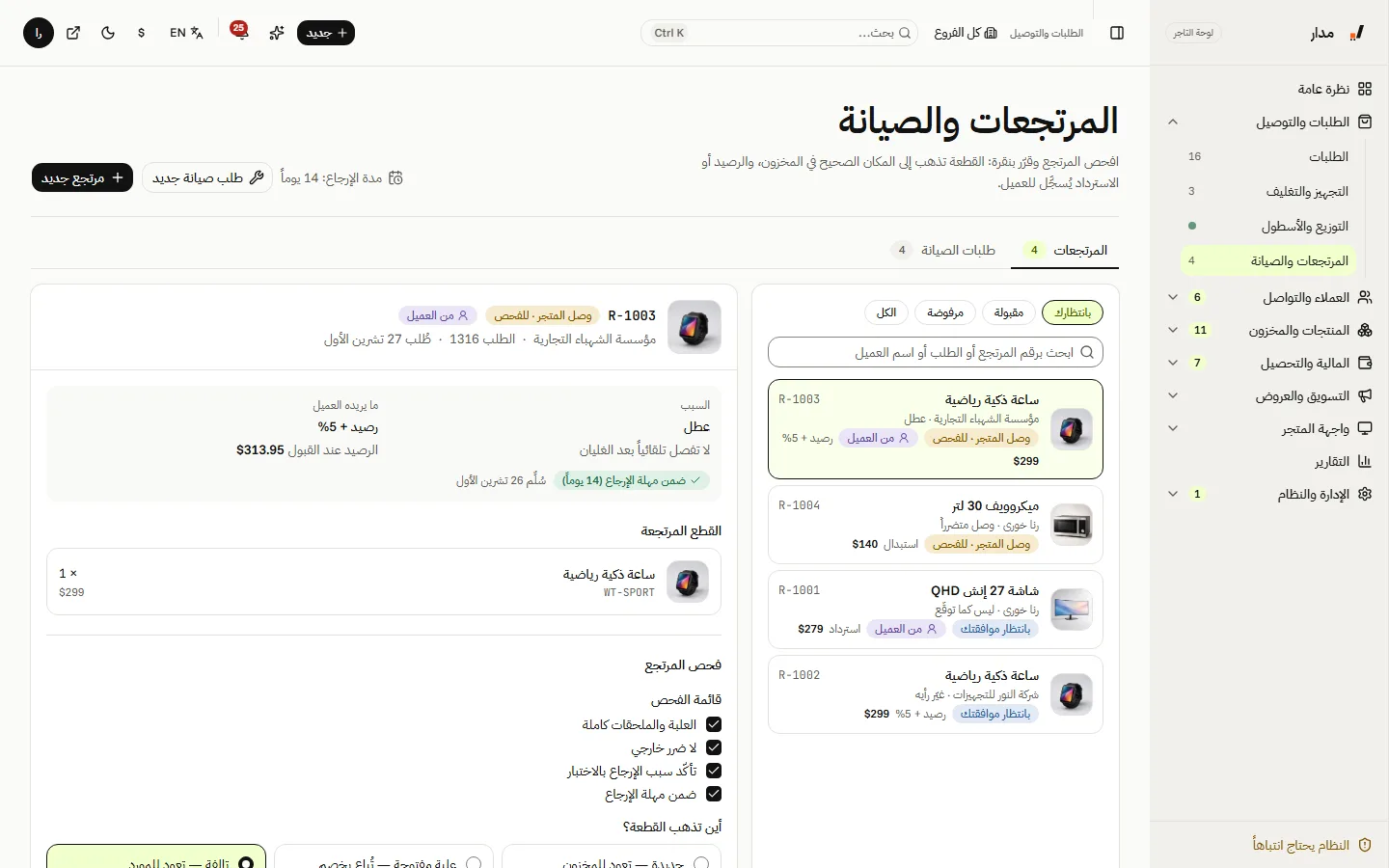Expand the العملاء والتواصل chevron
This screenshot has height=868, width=1389.
click(x=1173, y=298)
